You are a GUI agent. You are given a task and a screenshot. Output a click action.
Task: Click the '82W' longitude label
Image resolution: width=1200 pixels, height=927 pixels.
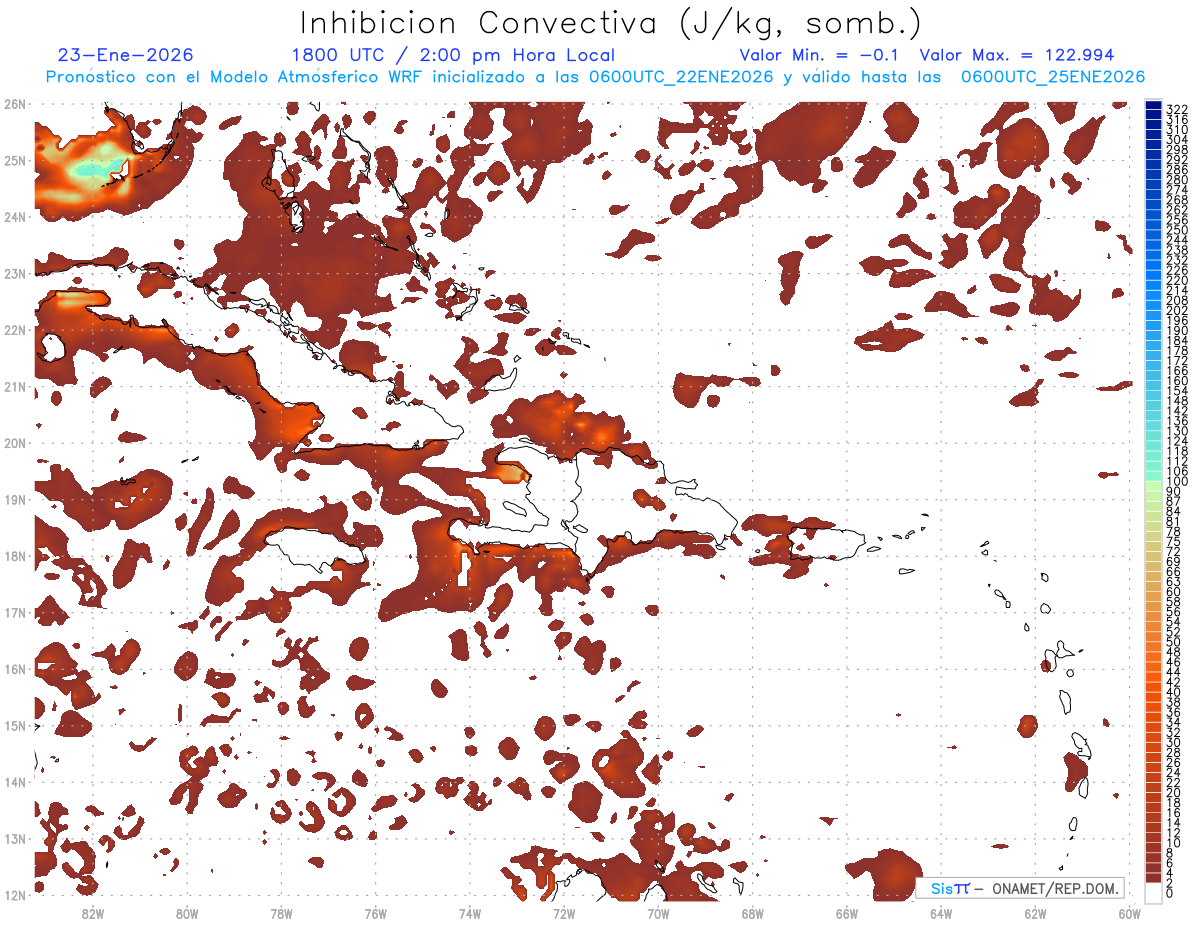92,913
